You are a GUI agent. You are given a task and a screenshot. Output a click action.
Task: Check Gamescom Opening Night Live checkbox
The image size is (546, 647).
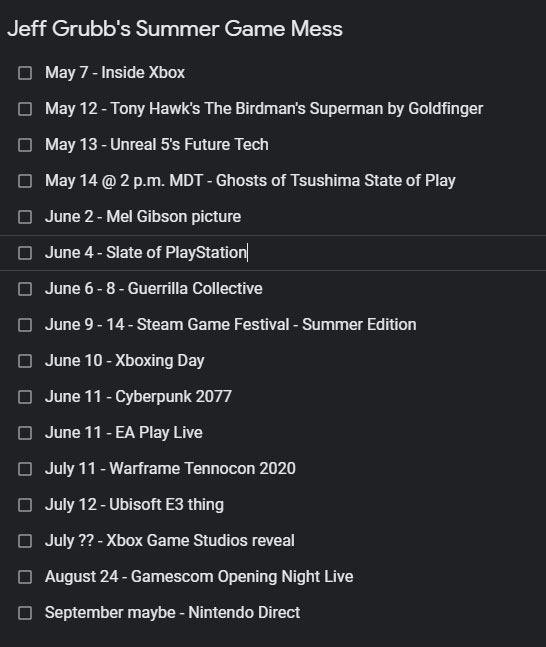(25, 577)
